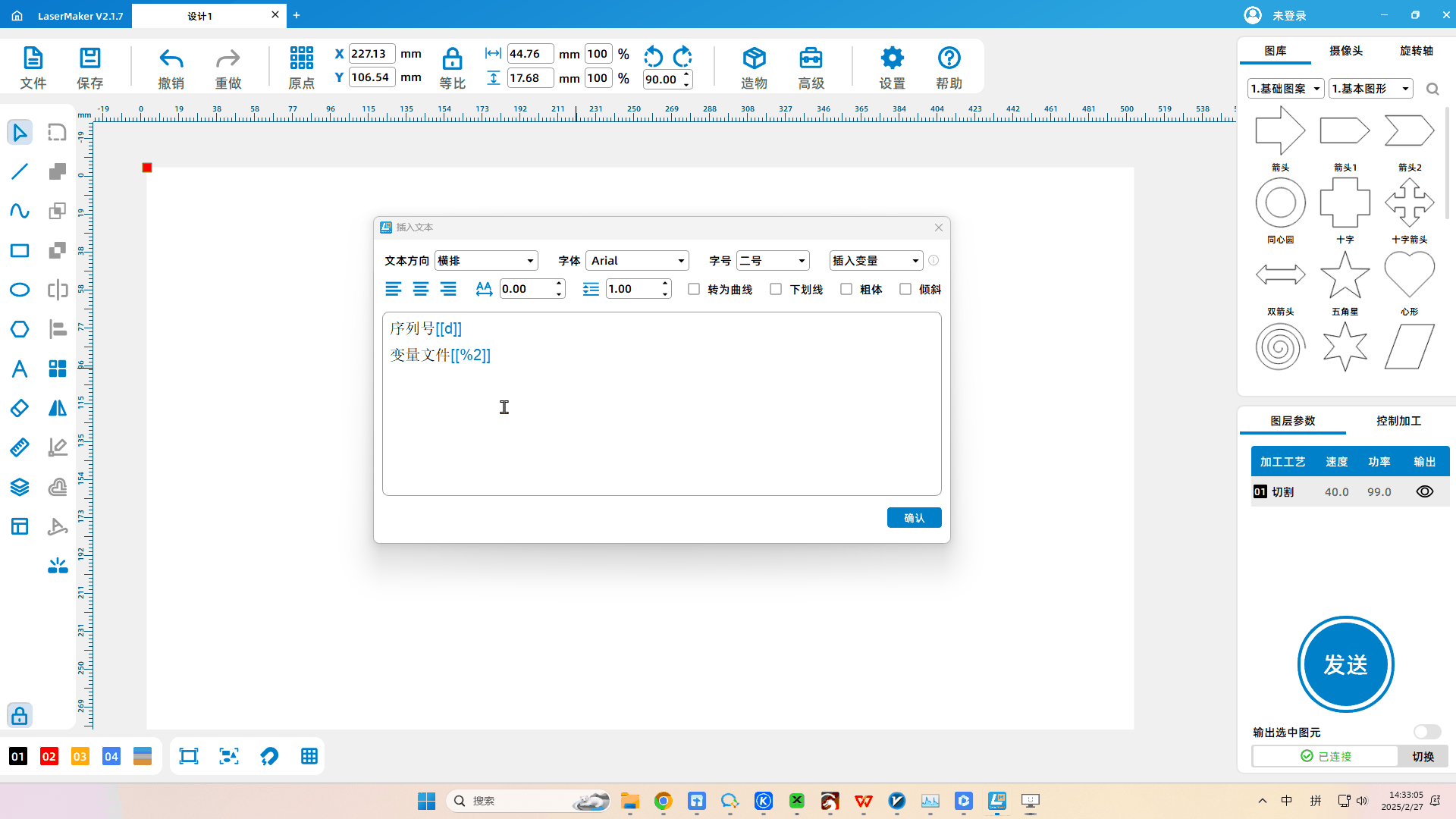Image resolution: width=1456 pixels, height=819 pixels.
Task: Click the 切换 switch button
Action: coord(1423,756)
